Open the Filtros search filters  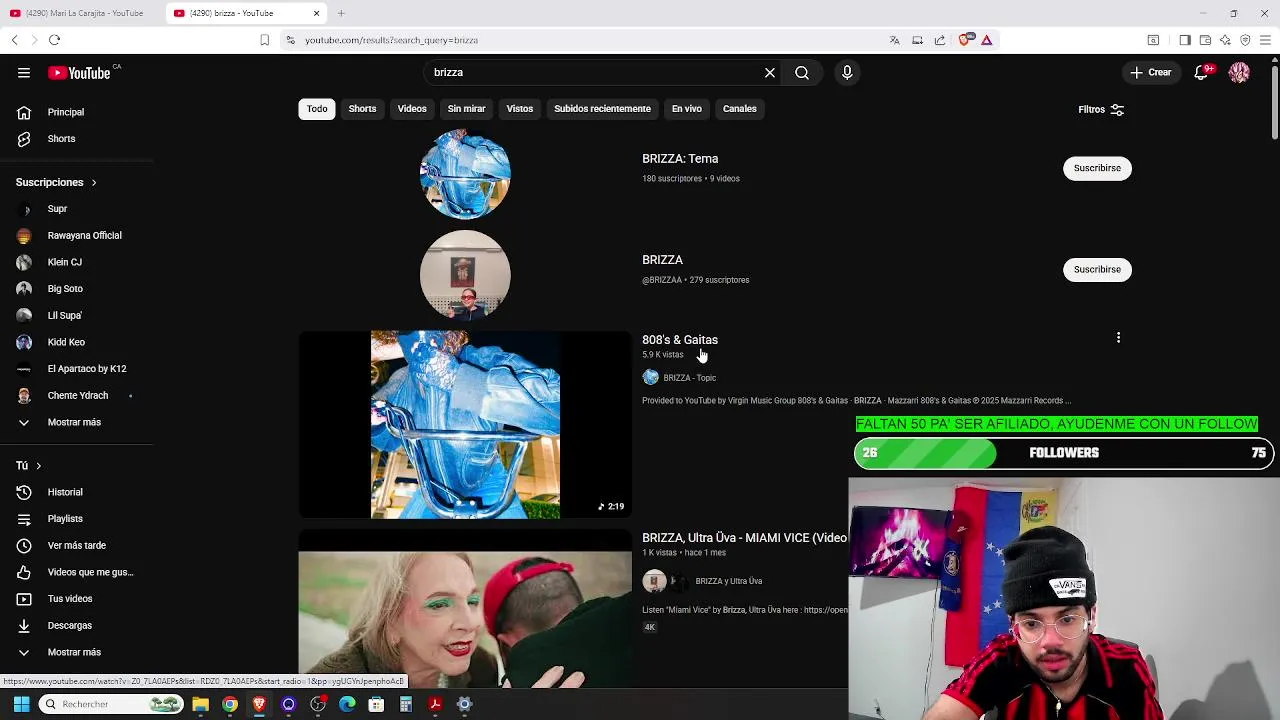tap(1101, 109)
